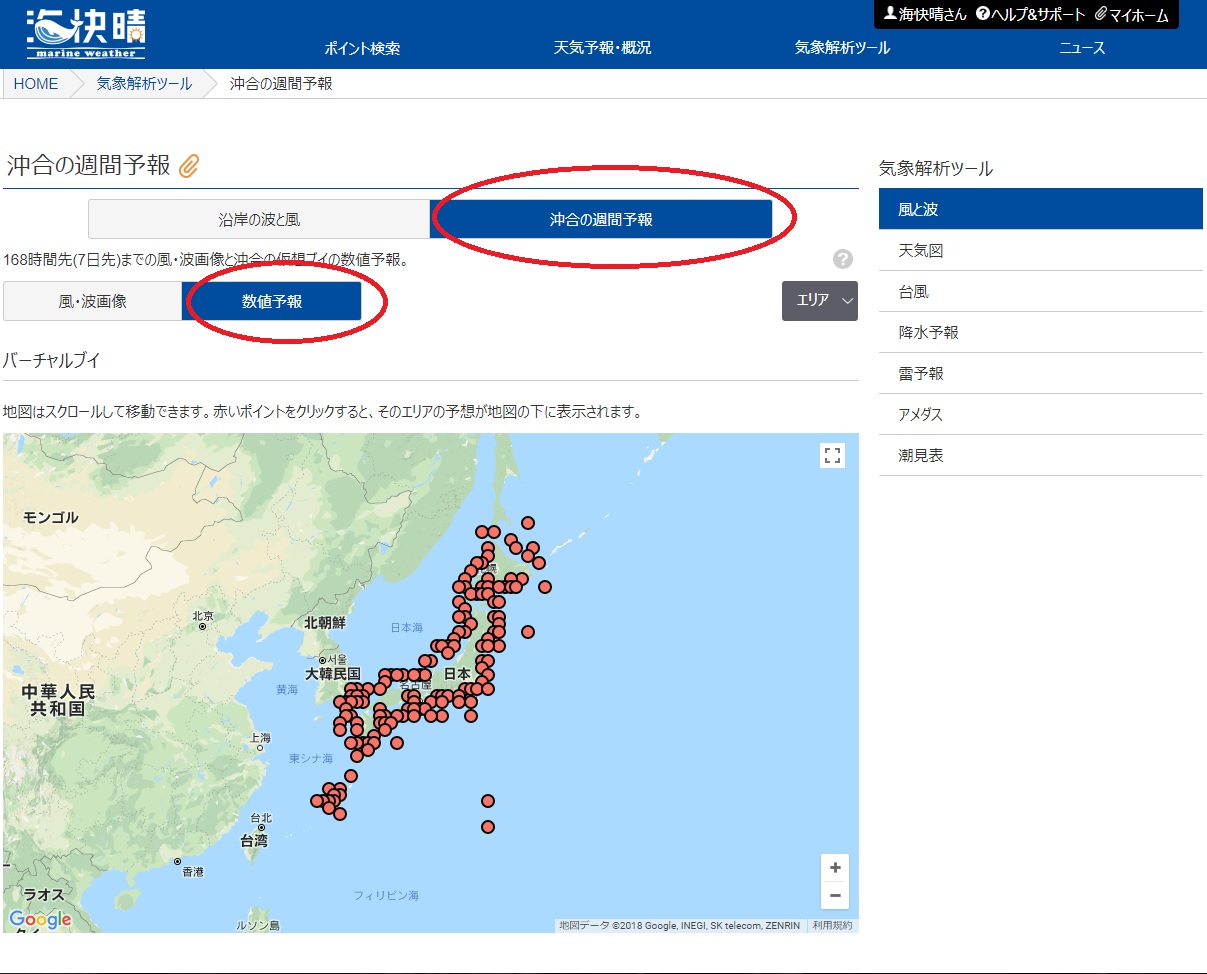Open the gray question mark help icon
The height and width of the screenshot is (974, 1207).
coord(843,259)
